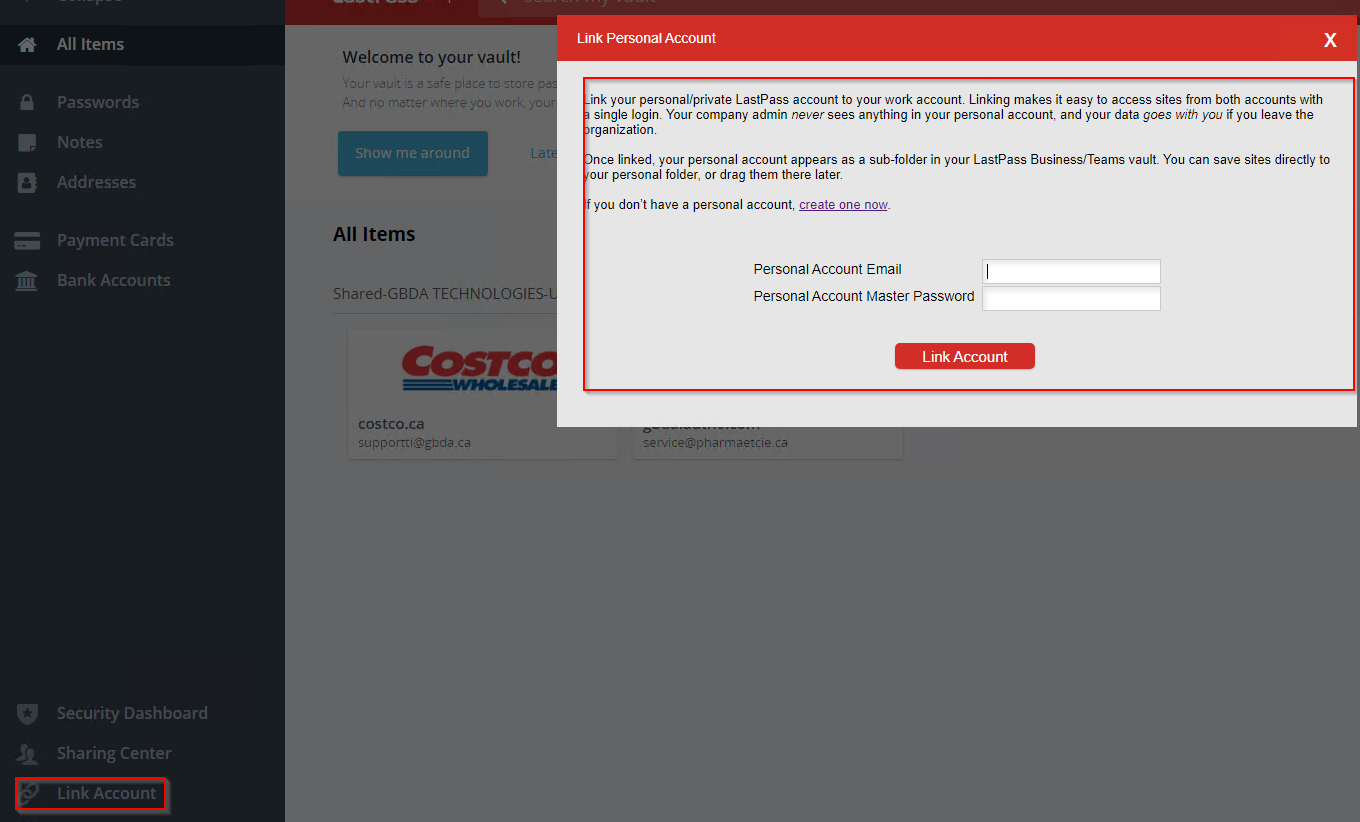
Task: Focus the Personal Account Email field
Action: click(1071, 271)
